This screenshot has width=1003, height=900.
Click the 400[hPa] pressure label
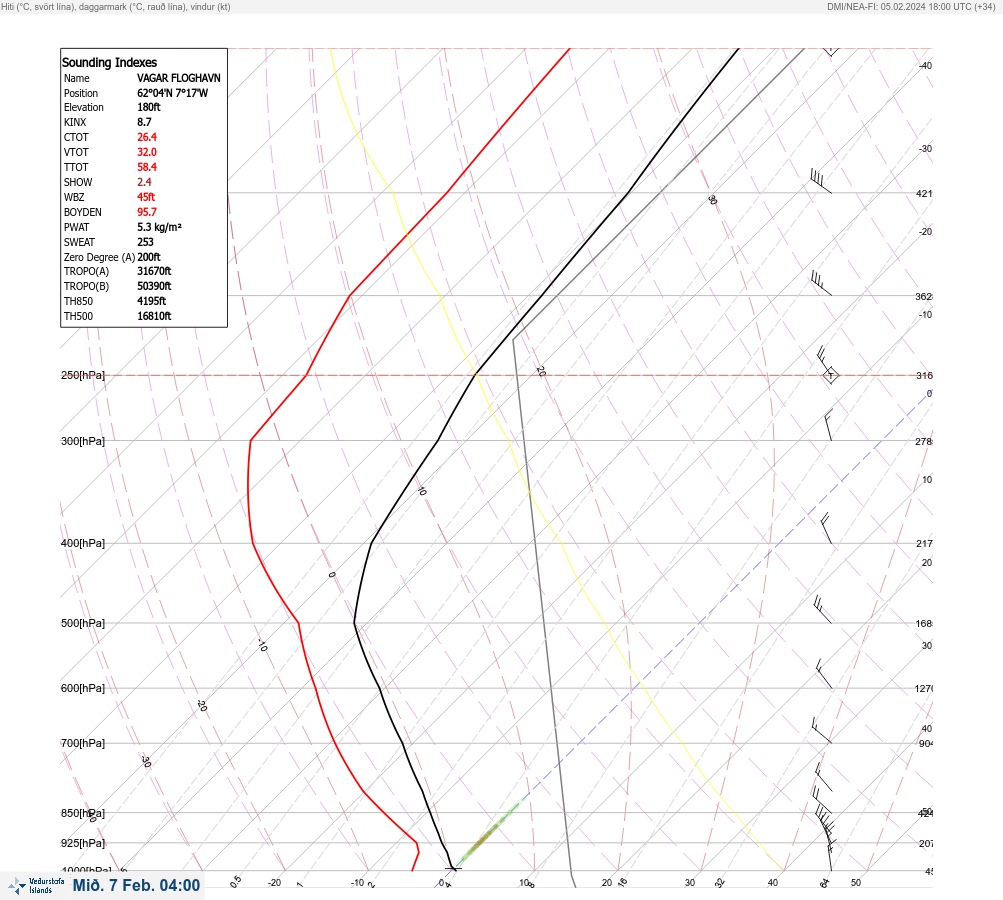83,543
